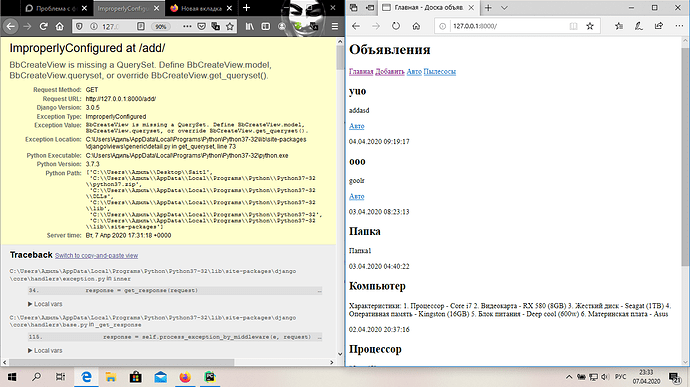
Task: Share this page from Edge
Action: tap(659, 26)
